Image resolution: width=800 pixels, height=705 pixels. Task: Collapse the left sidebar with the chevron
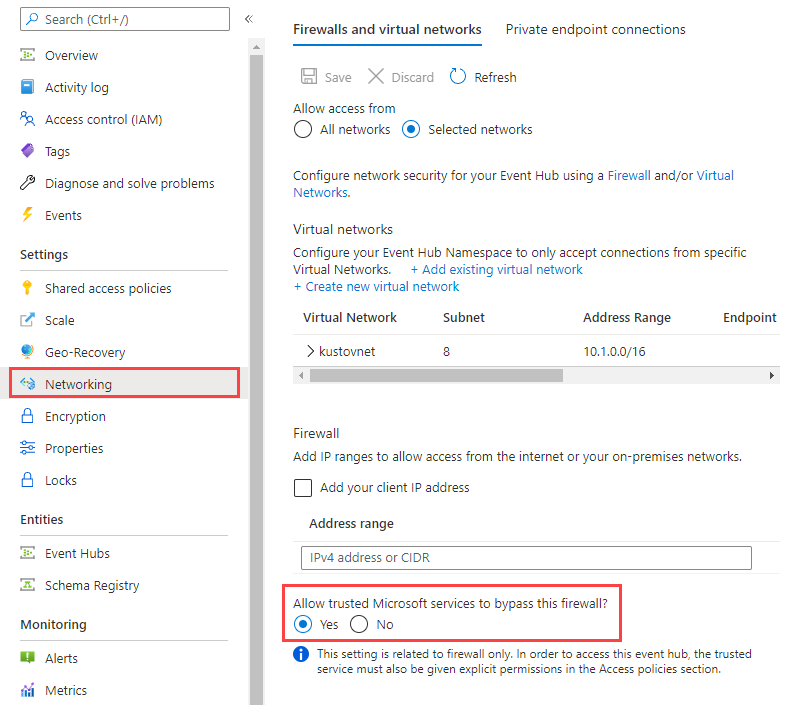[x=248, y=17]
